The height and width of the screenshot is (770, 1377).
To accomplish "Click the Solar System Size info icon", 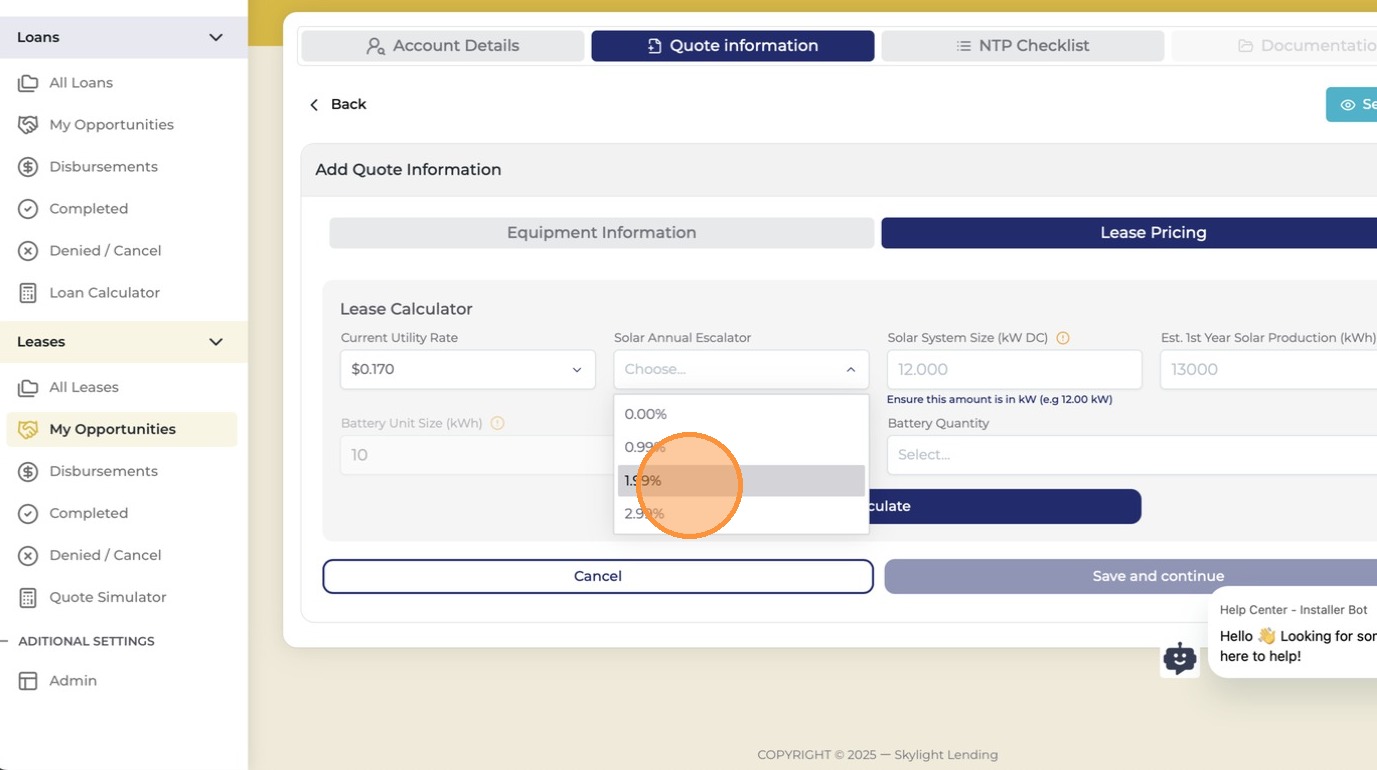I will click(x=1063, y=338).
